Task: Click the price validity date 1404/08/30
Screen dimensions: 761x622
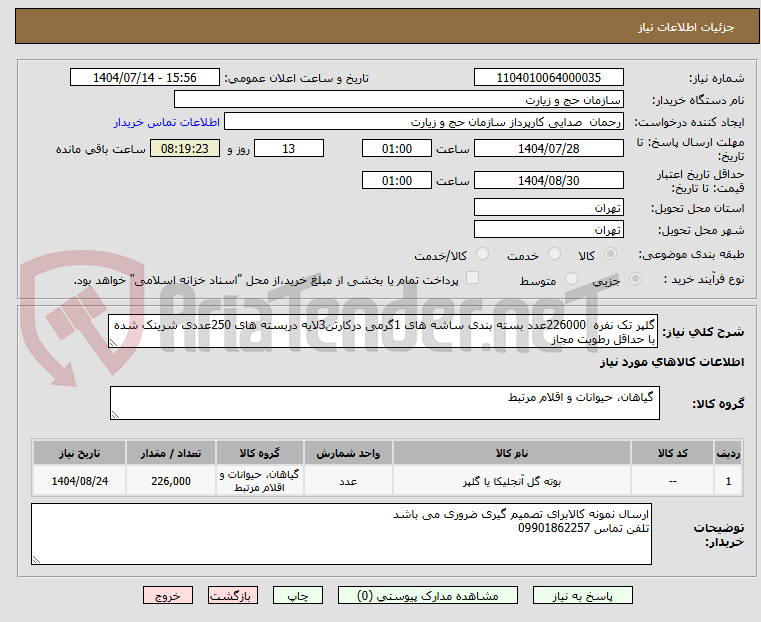Action: tap(548, 180)
